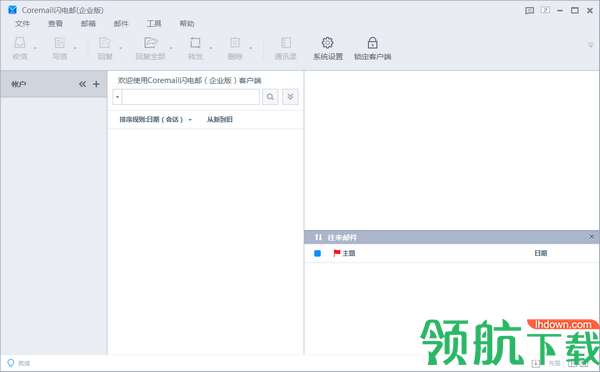
Task: Click the 往来邮件 panel title
Action: coord(342,238)
